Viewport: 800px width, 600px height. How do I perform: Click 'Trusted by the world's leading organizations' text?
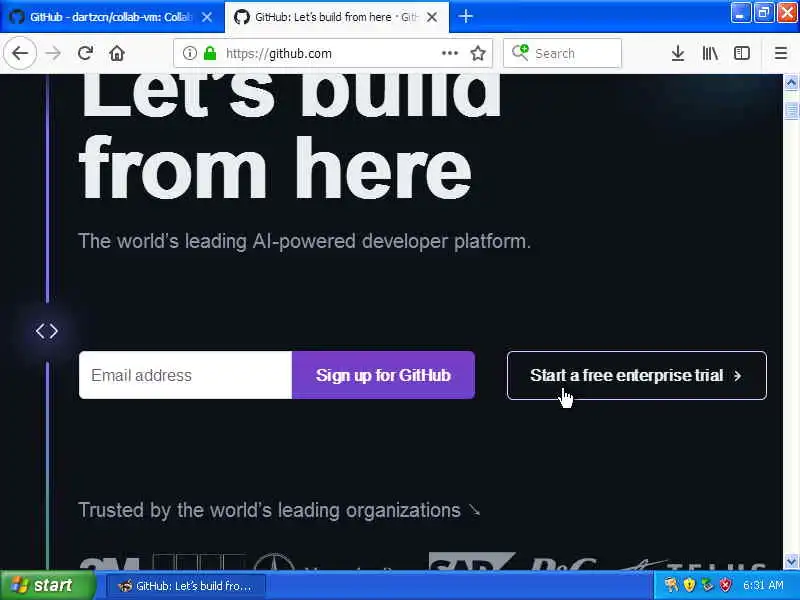coord(269,510)
